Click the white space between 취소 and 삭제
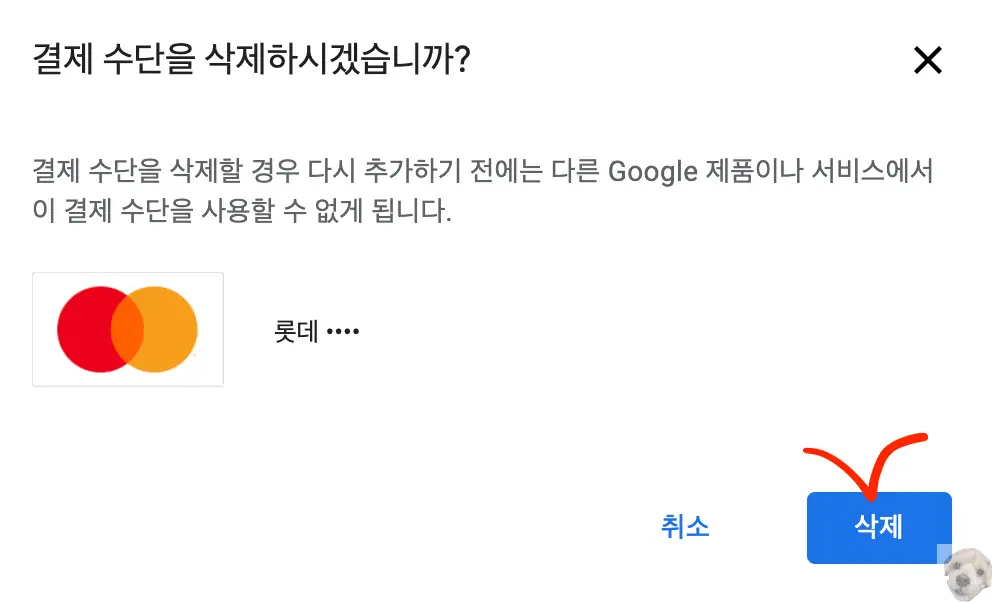This screenshot has height=602, width=992. 760,527
